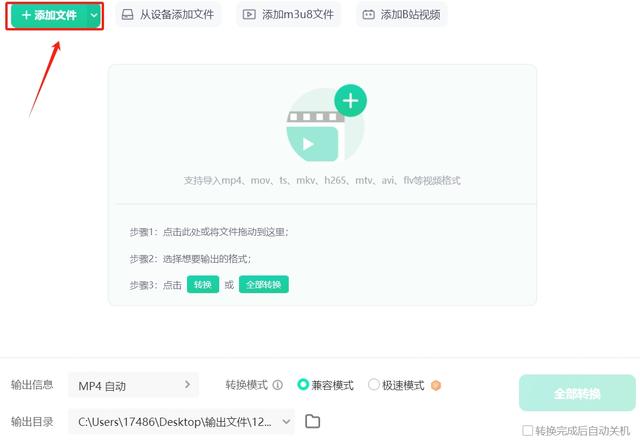Click the info icon beside 转换模式

(x=278, y=385)
